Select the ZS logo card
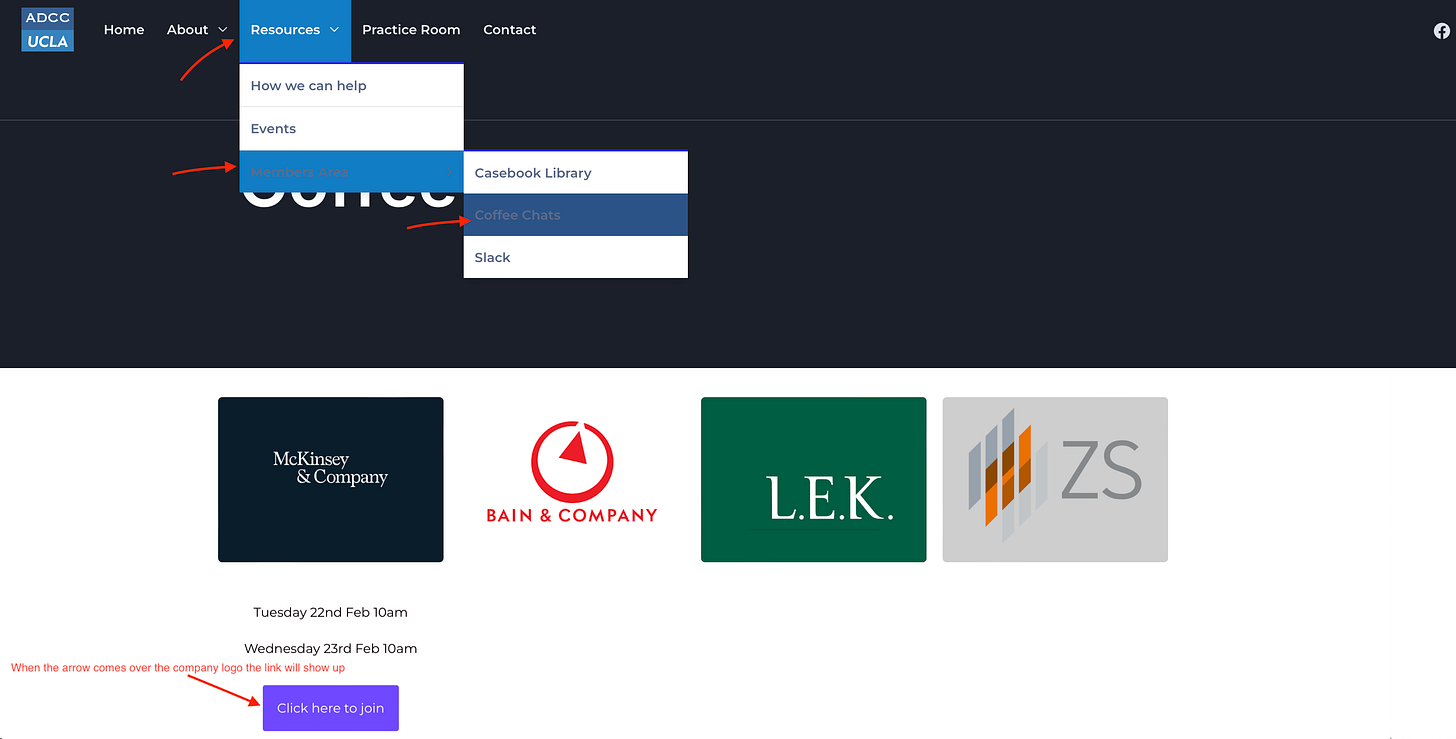Image resolution: width=1456 pixels, height=739 pixels. pyautogui.click(x=1055, y=480)
